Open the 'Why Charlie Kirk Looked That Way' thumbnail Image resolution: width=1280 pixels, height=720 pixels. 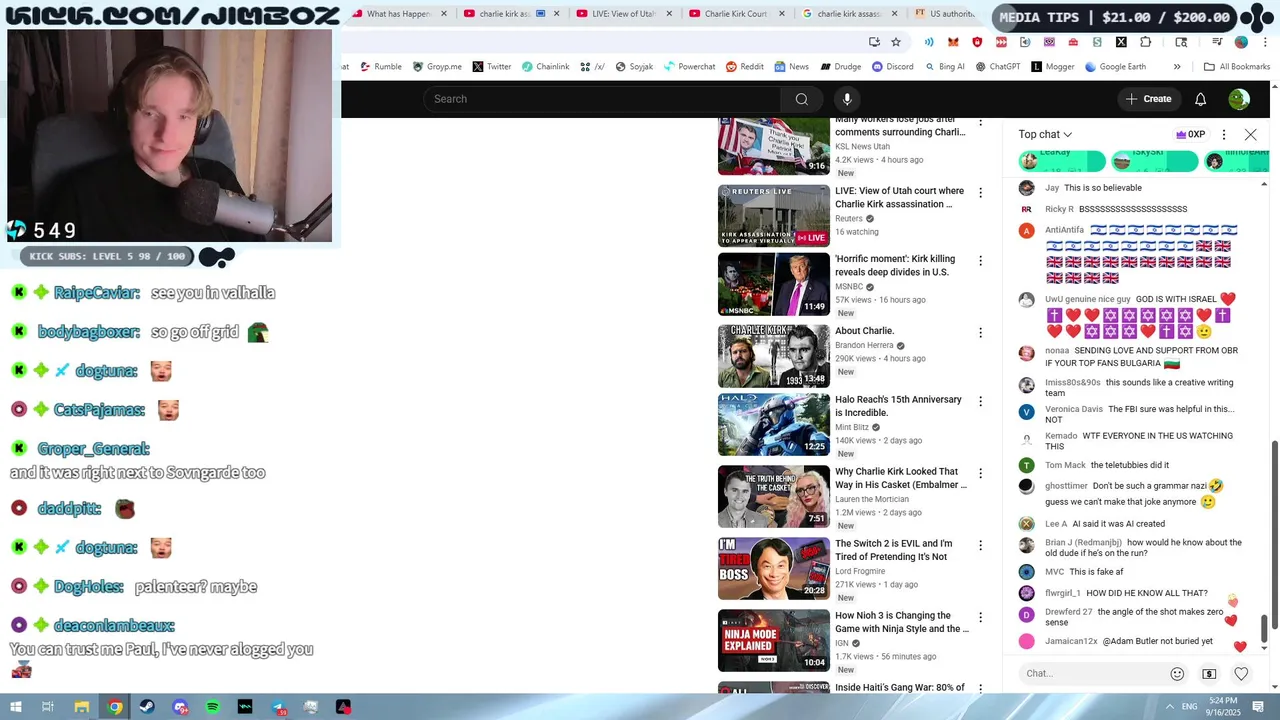click(x=774, y=497)
